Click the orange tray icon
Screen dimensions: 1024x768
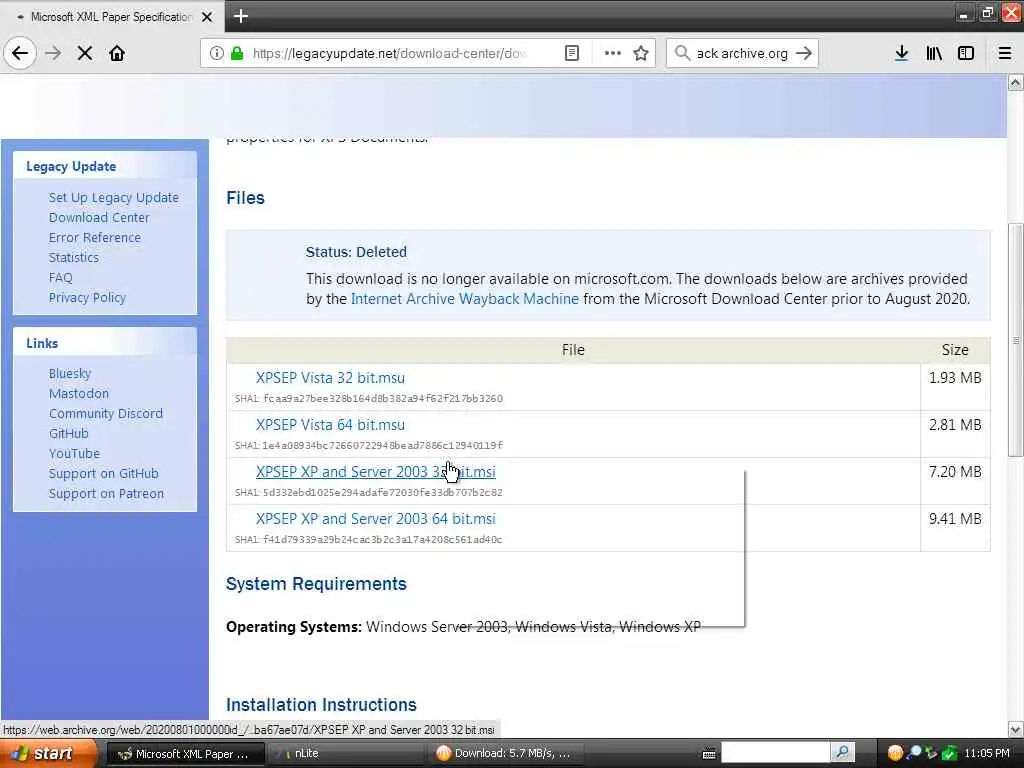click(895, 753)
